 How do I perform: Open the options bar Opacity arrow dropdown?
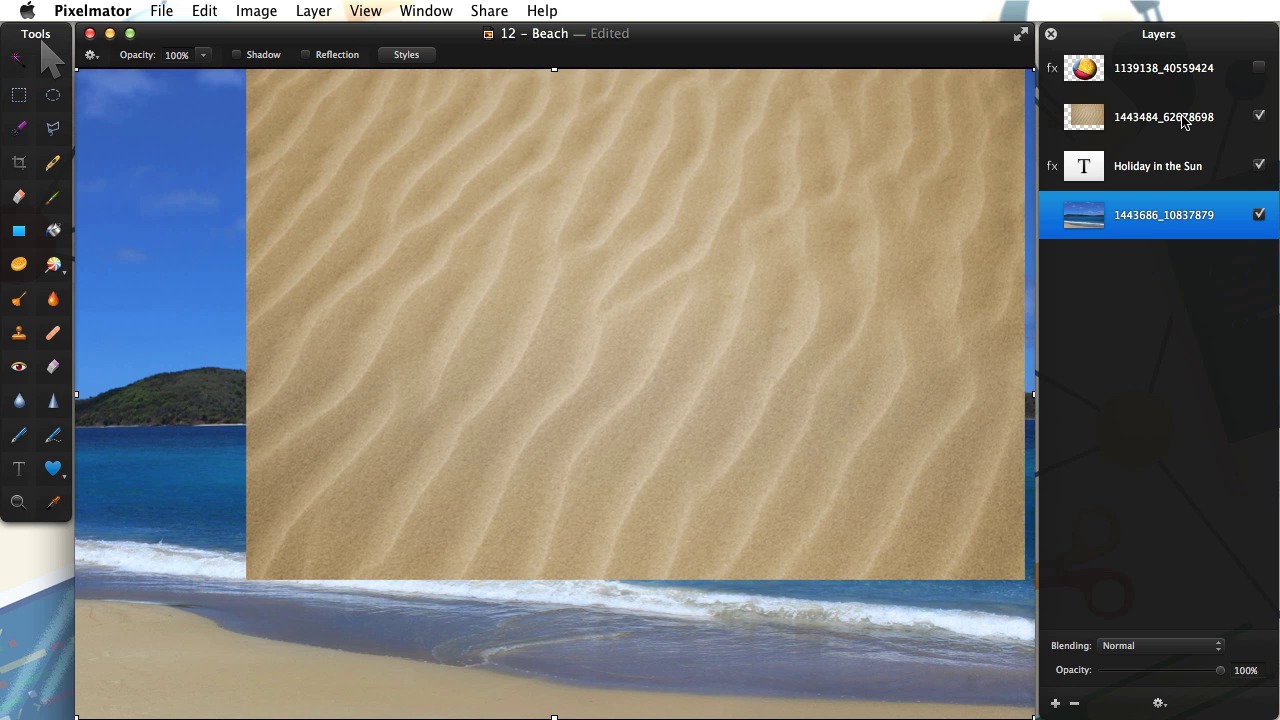(203, 55)
